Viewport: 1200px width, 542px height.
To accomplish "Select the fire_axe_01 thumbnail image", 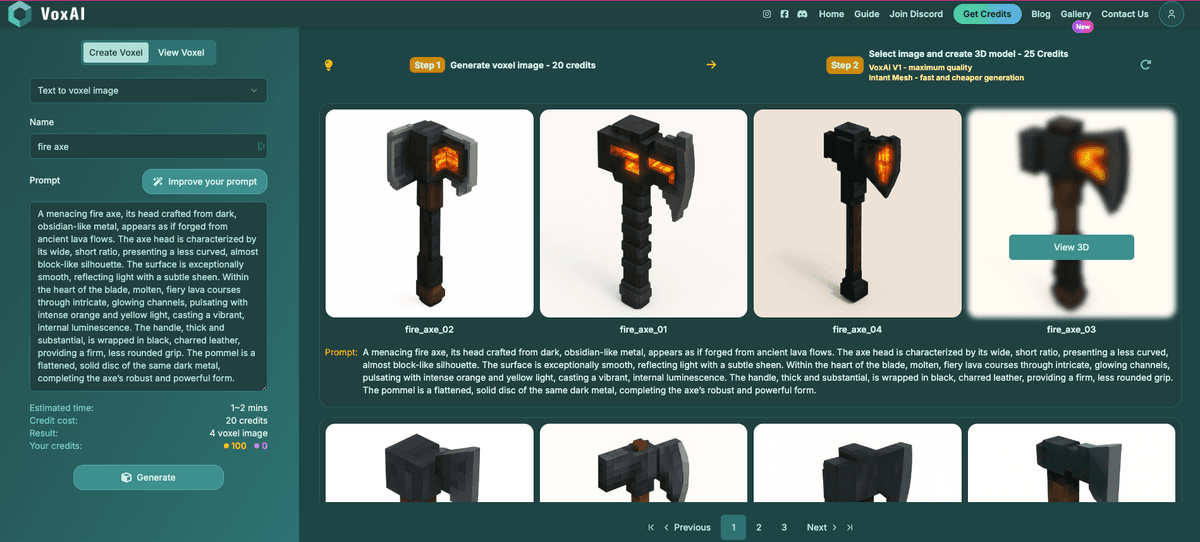I will [x=643, y=213].
